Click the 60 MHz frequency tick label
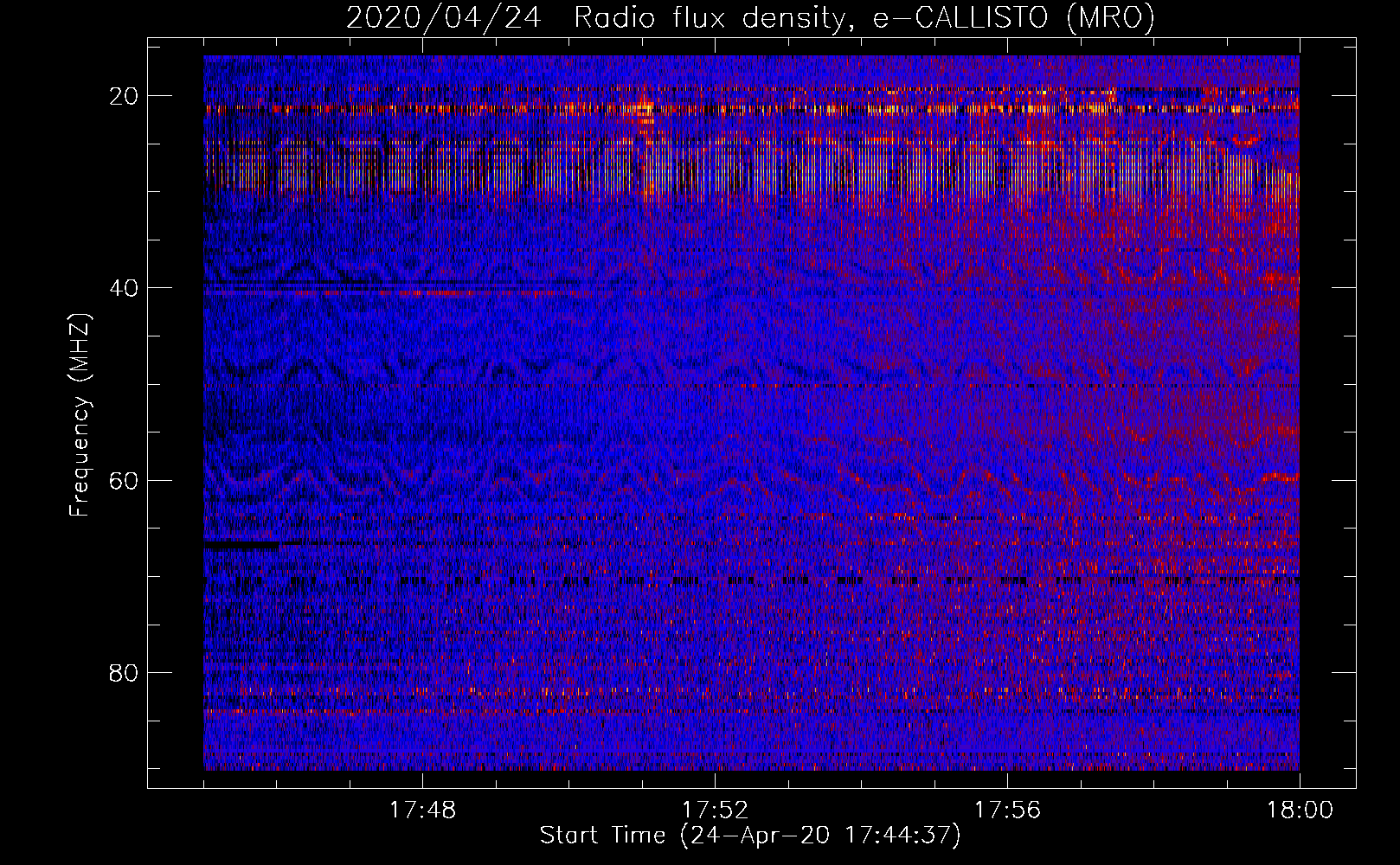The image size is (1400, 865). (x=125, y=480)
